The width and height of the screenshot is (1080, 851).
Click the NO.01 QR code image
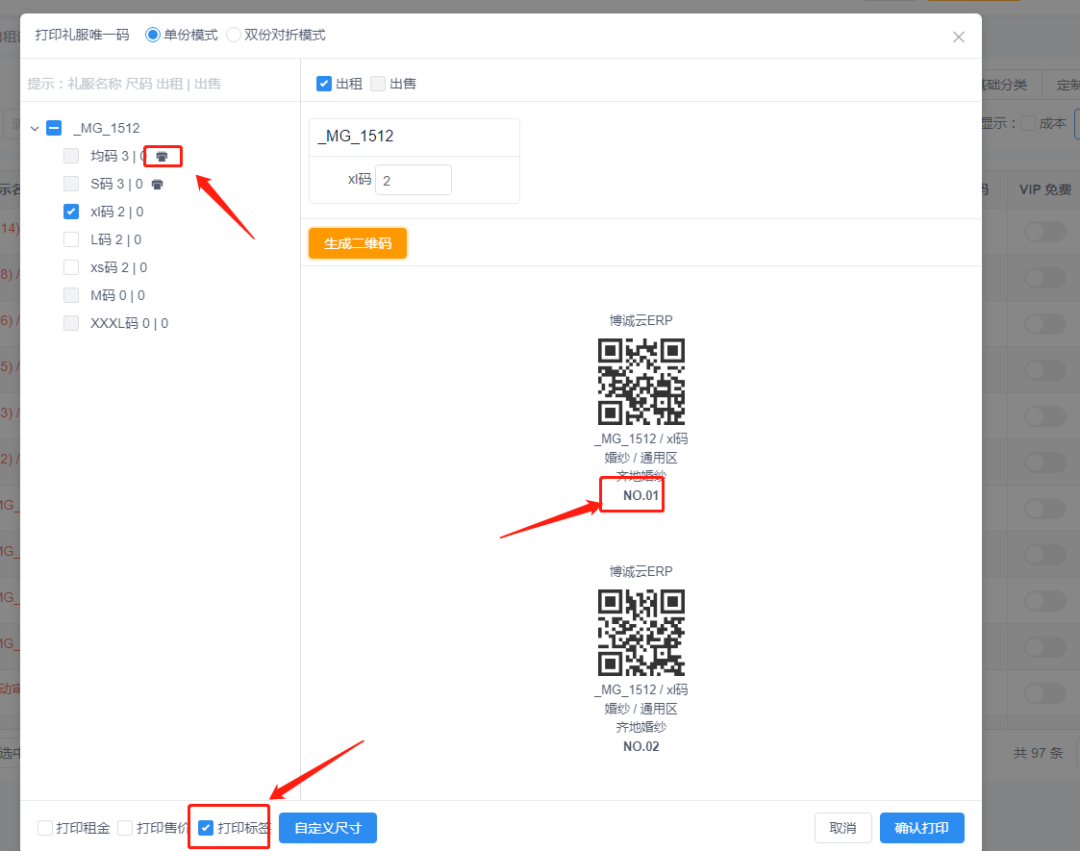click(641, 381)
